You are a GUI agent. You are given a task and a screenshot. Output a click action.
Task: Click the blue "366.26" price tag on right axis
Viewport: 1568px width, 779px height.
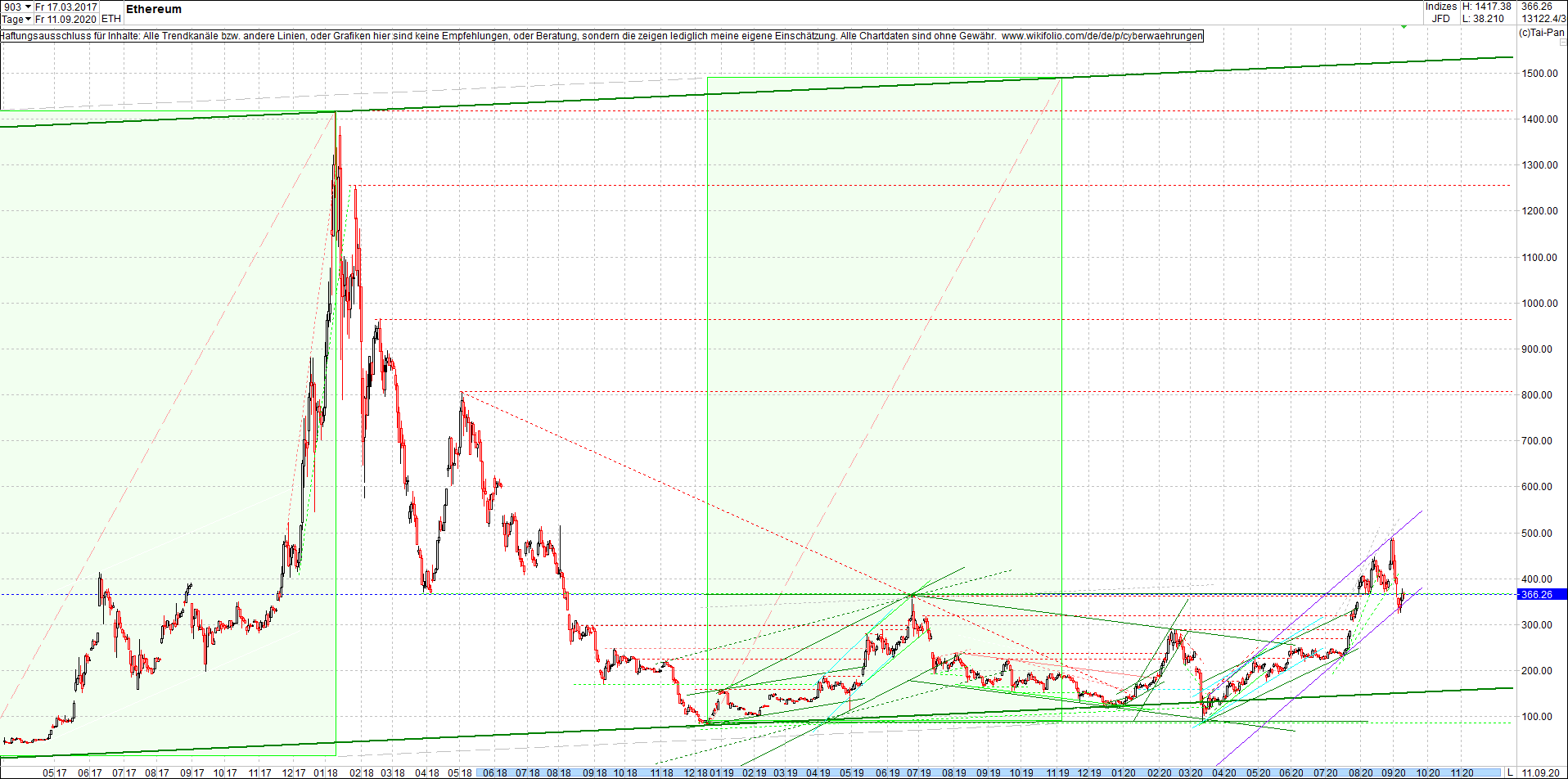click(x=1537, y=596)
